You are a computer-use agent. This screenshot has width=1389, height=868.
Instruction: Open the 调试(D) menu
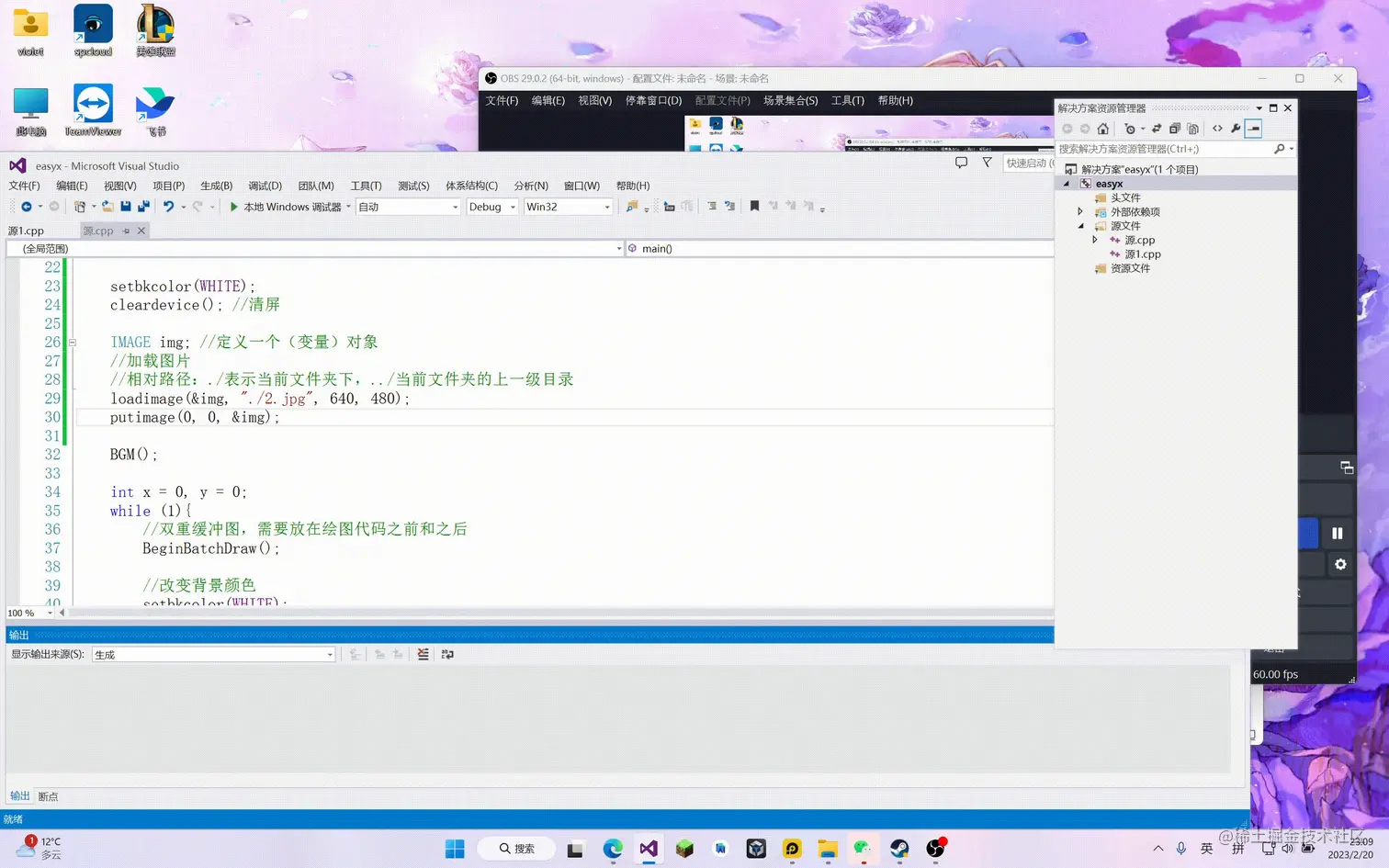pos(265,186)
